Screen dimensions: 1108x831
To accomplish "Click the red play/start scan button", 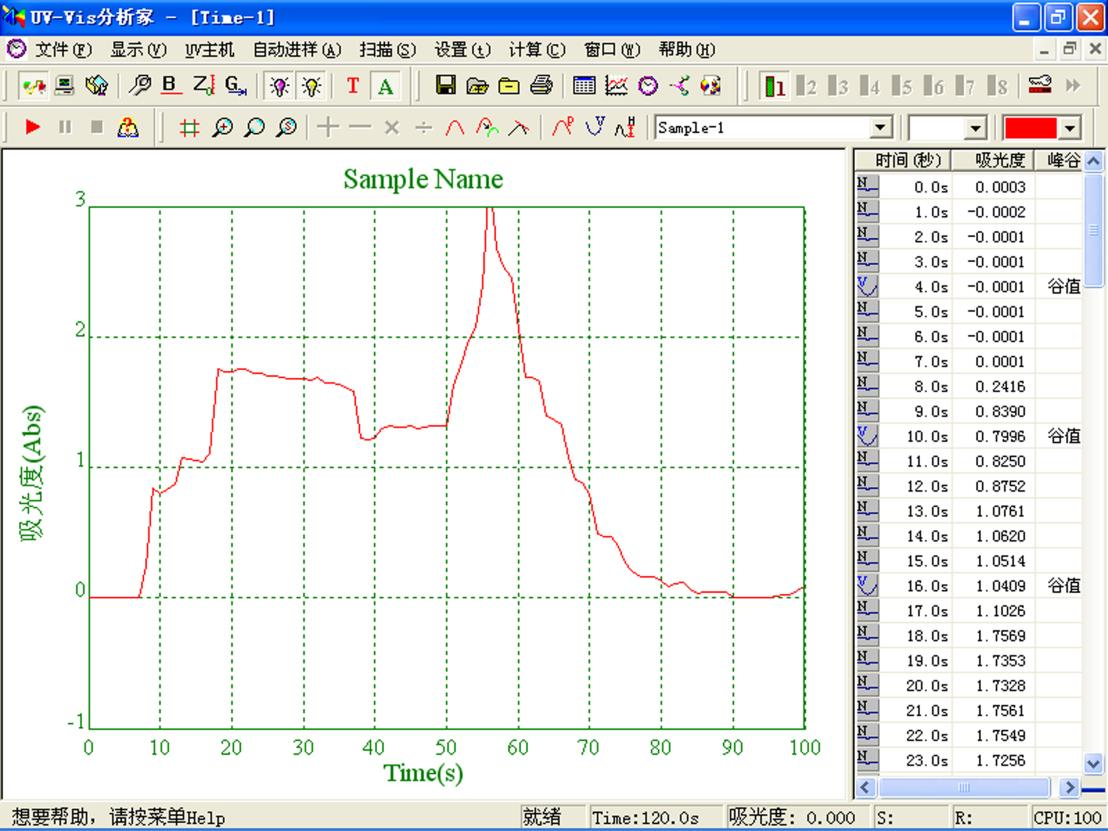I will (x=33, y=128).
